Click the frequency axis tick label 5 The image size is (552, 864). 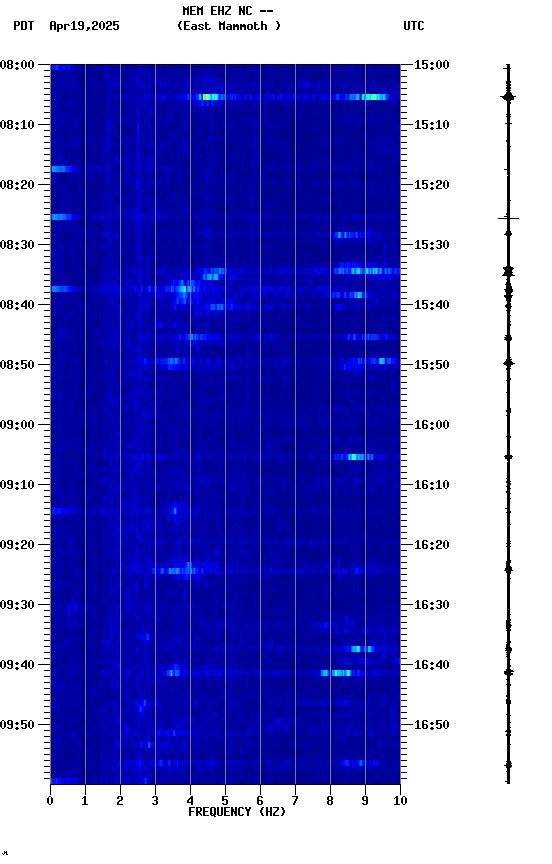[x=225, y=801]
